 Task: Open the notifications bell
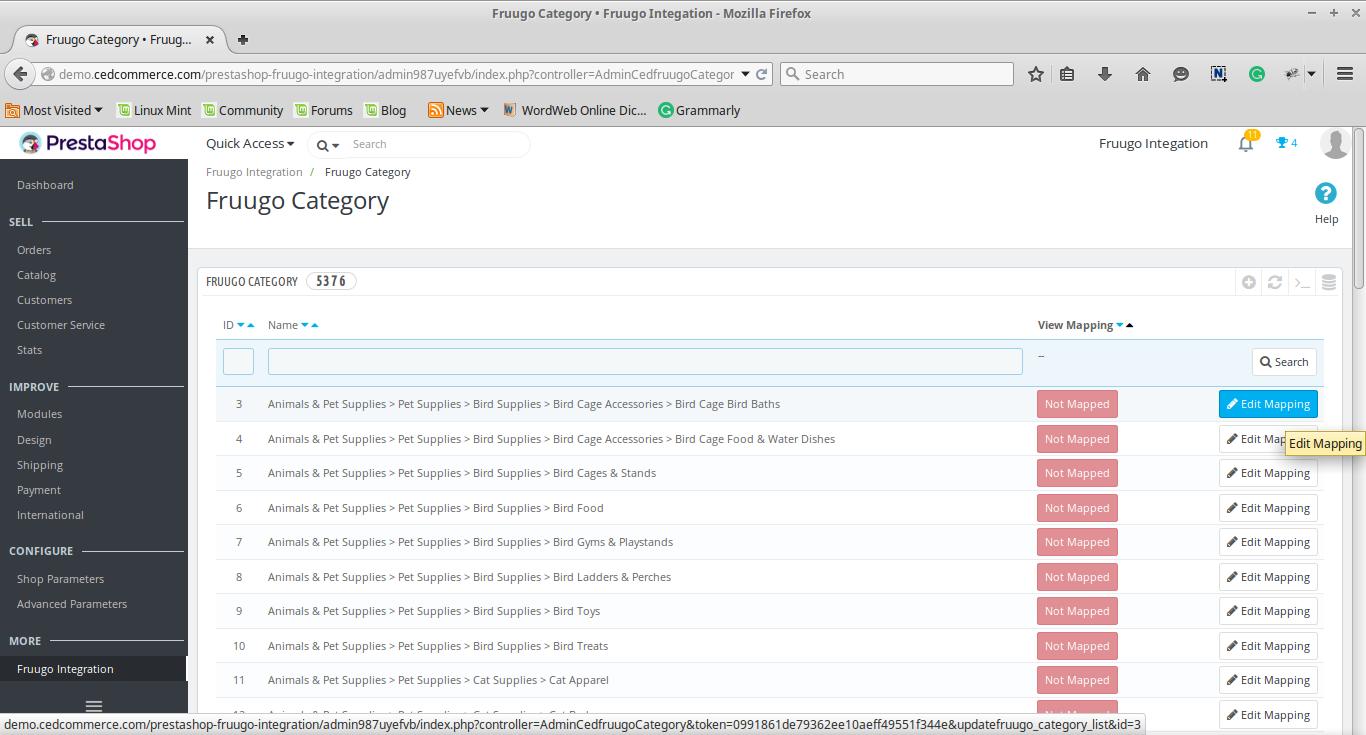[1246, 144]
